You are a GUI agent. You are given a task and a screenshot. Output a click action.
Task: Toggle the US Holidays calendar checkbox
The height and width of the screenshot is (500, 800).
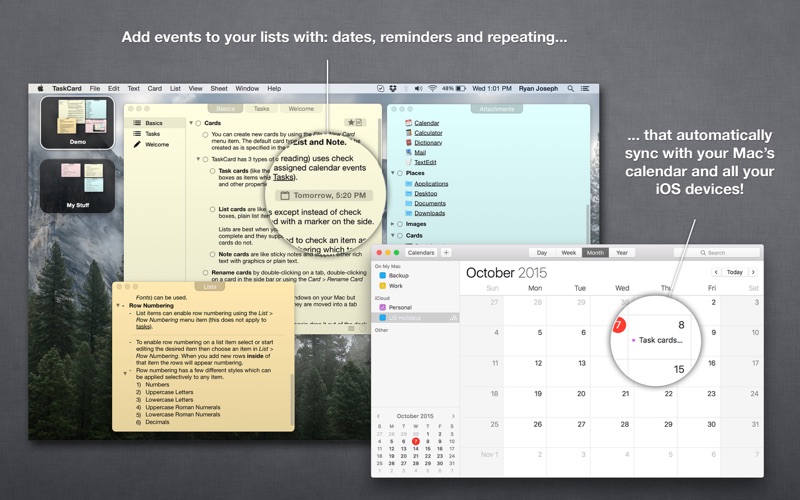[x=382, y=318]
